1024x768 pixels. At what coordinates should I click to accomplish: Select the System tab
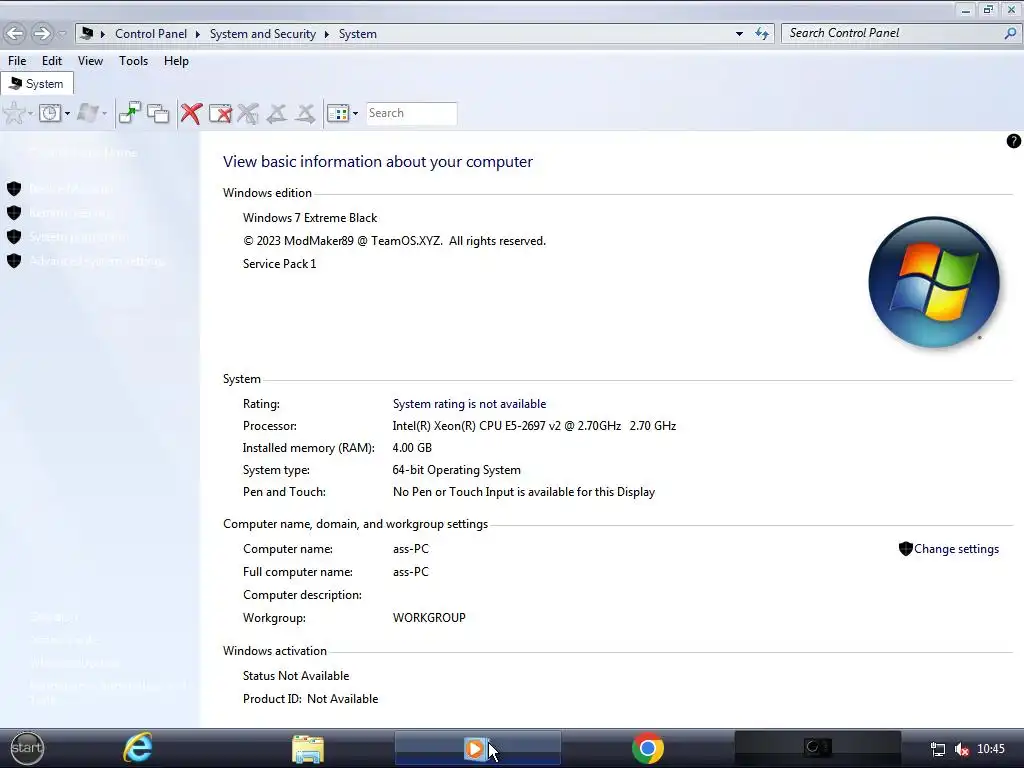tap(37, 84)
